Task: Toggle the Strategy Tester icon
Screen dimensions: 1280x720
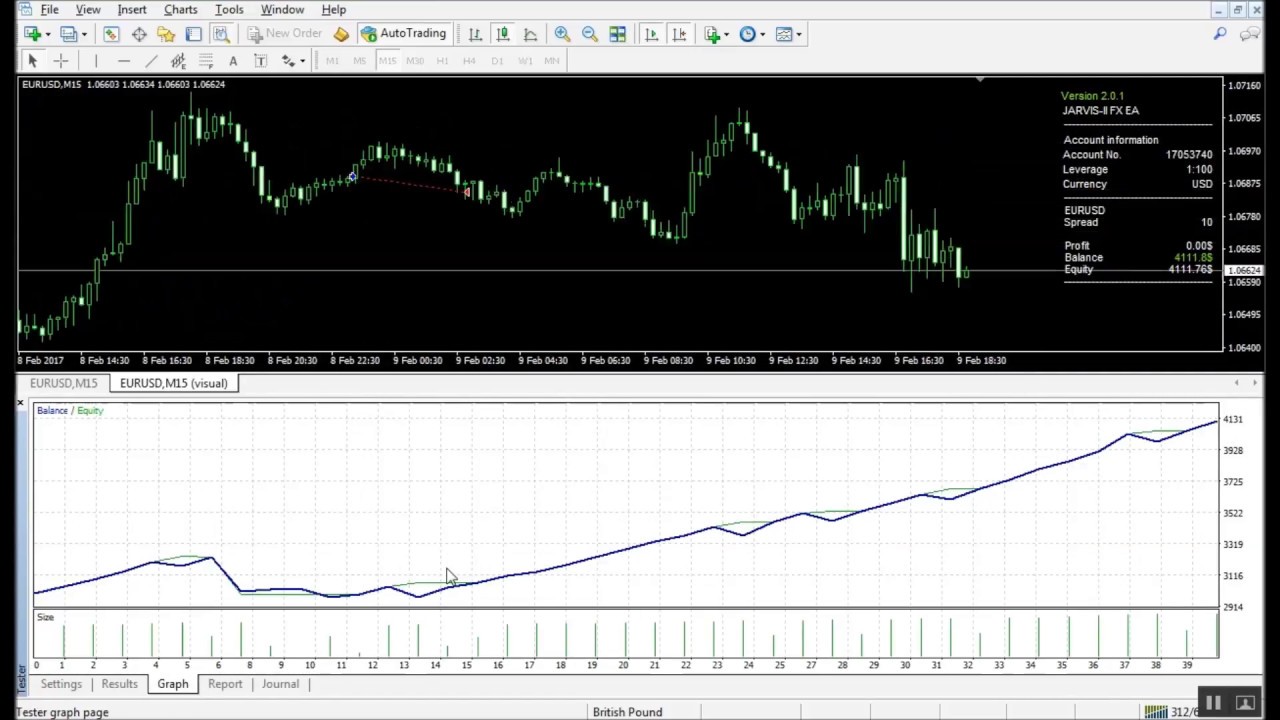Action: point(221,34)
